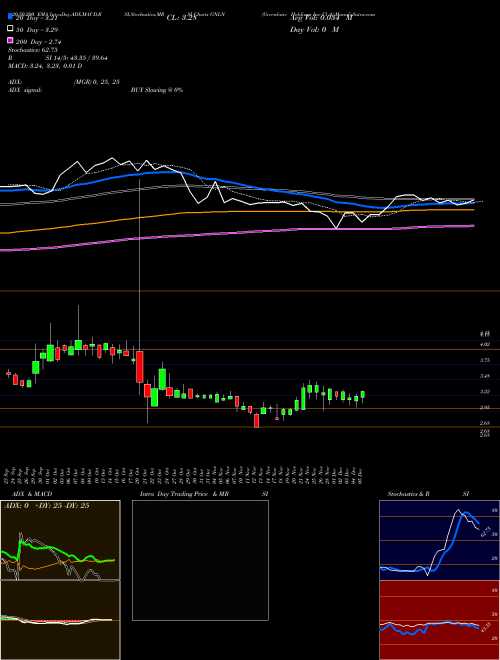Click the red RSI chart panel
Screen dimensions: 500x660
point(439,620)
